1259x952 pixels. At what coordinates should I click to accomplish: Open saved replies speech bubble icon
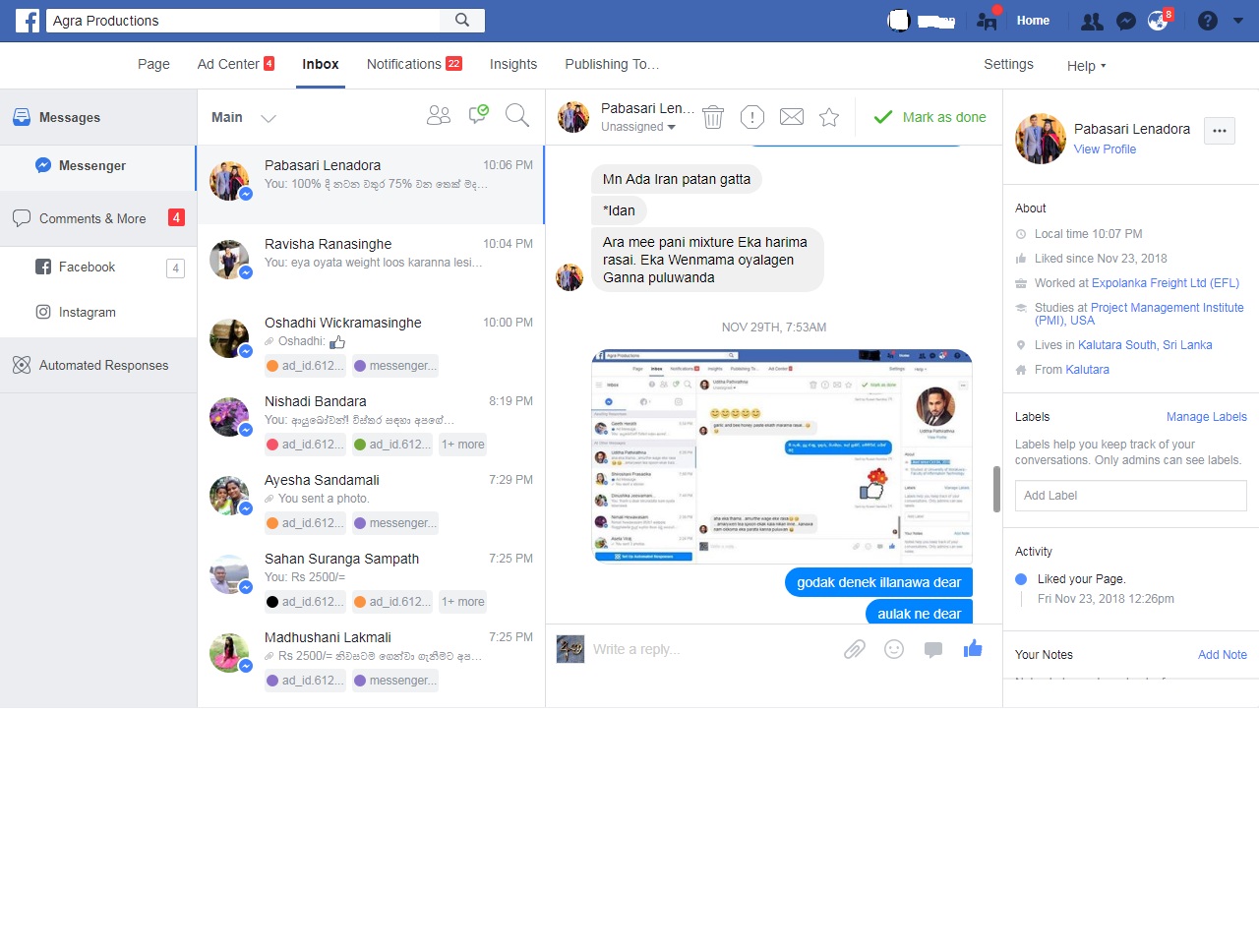(933, 649)
